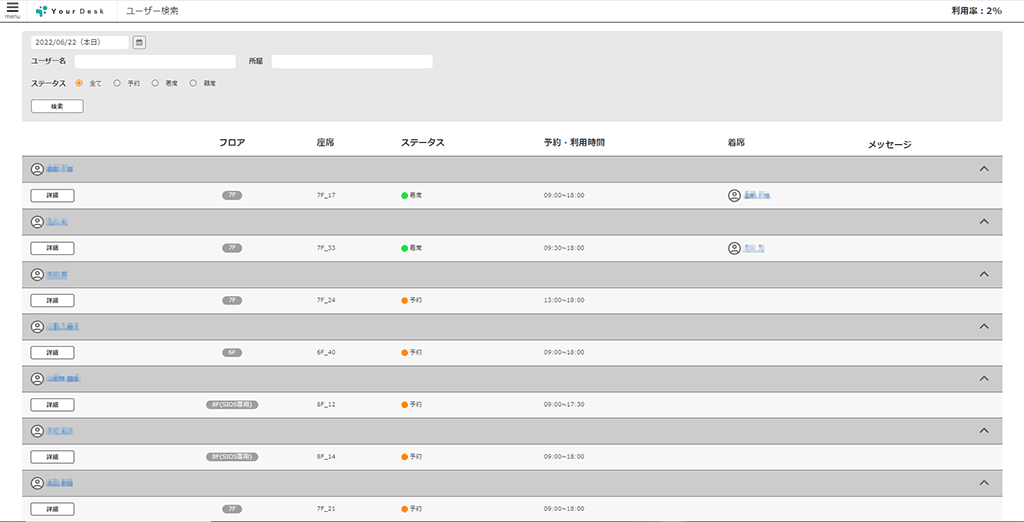This screenshot has height=522, width=1024.
Task: Click the YourDesk logo
Action: tap(70, 10)
